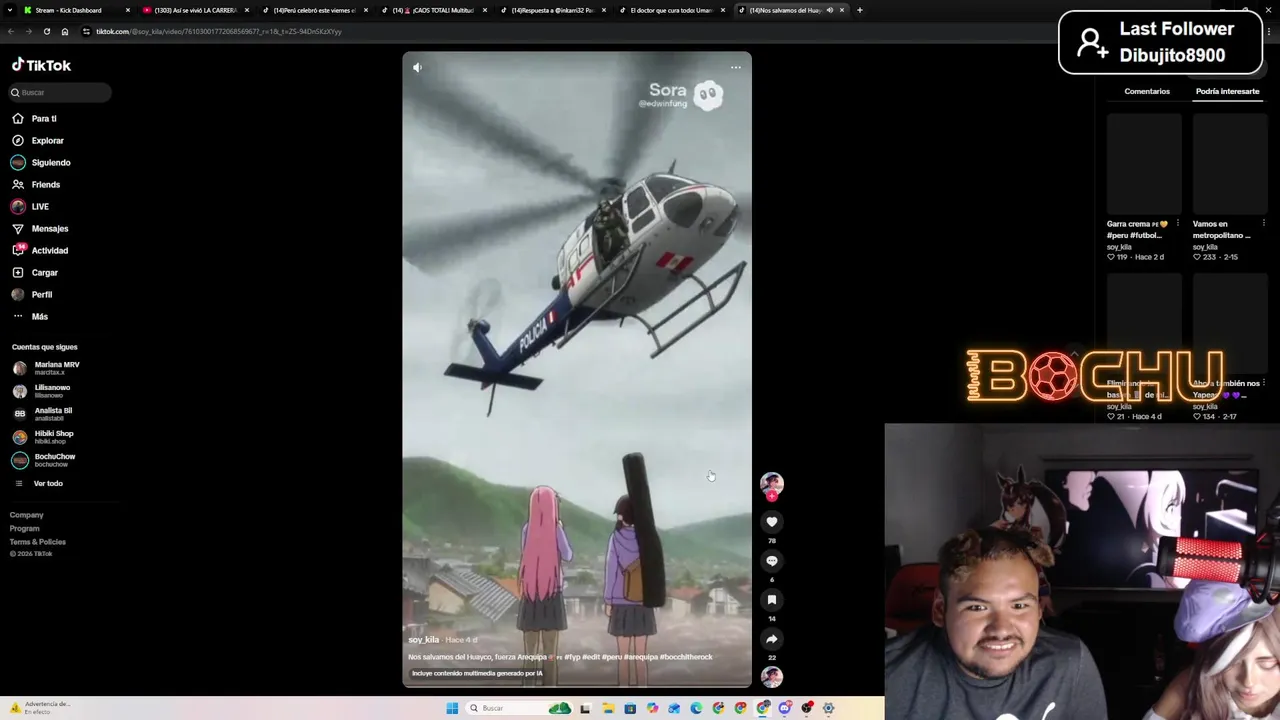This screenshot has width=1280, height=720.
Task: Expand the Más menu
Action: (39, 316)
